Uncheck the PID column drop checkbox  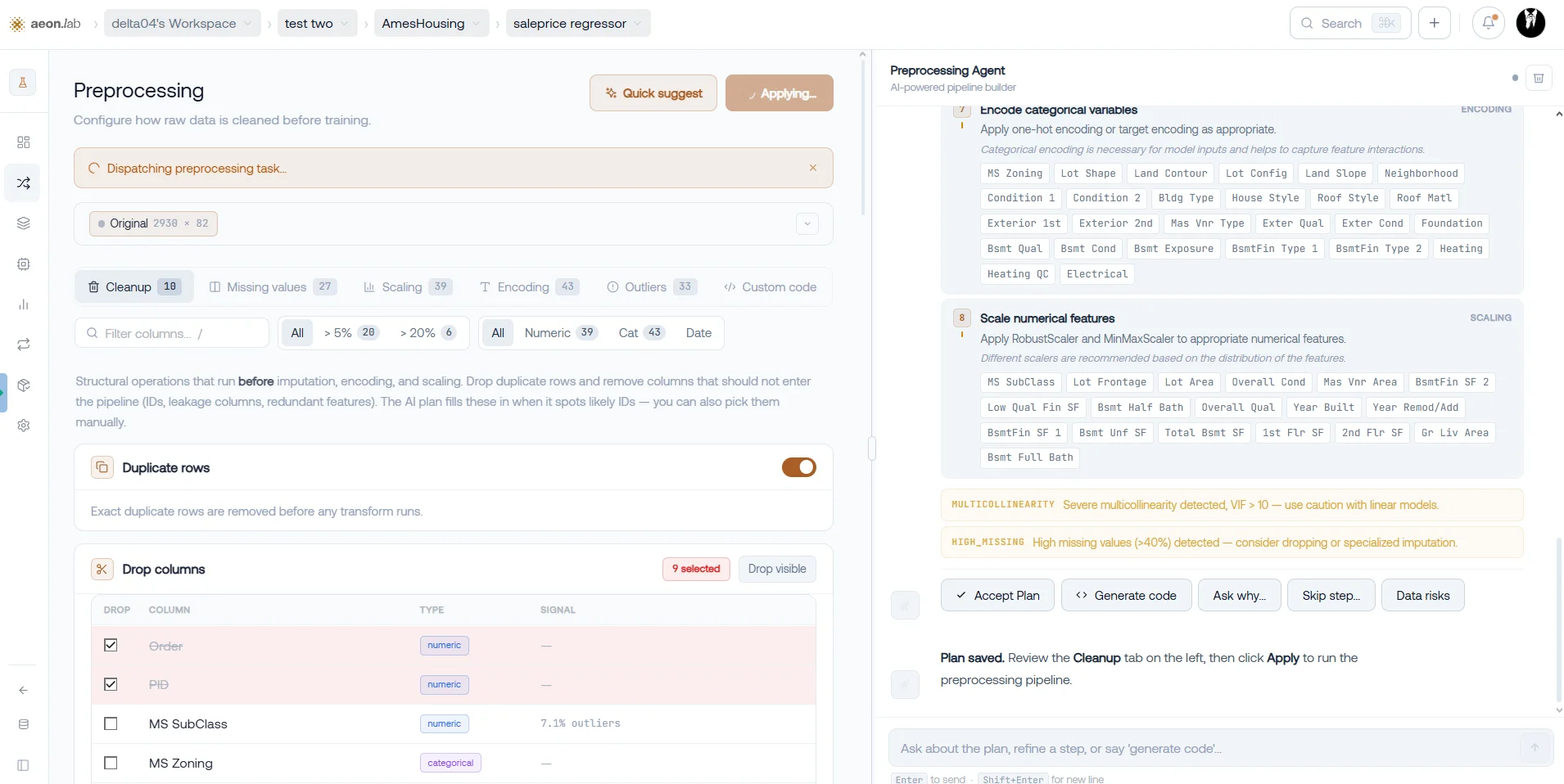point(111,684)
